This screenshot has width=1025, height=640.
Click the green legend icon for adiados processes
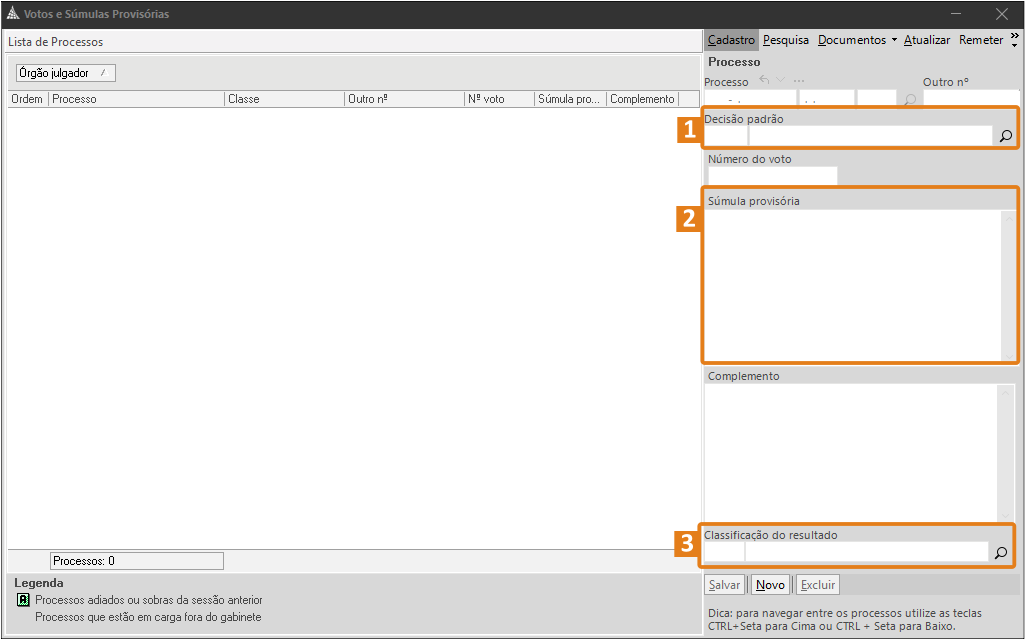point(23,599)
